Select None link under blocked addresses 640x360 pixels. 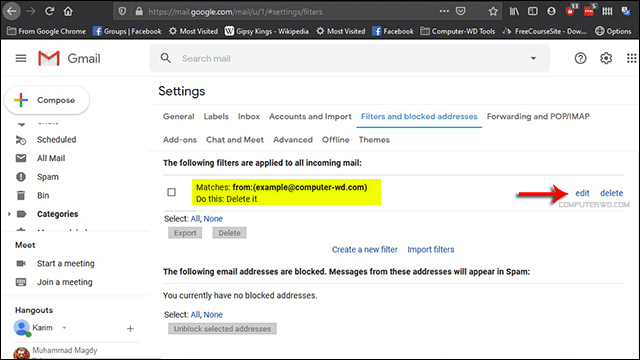[x=213, y=315]
